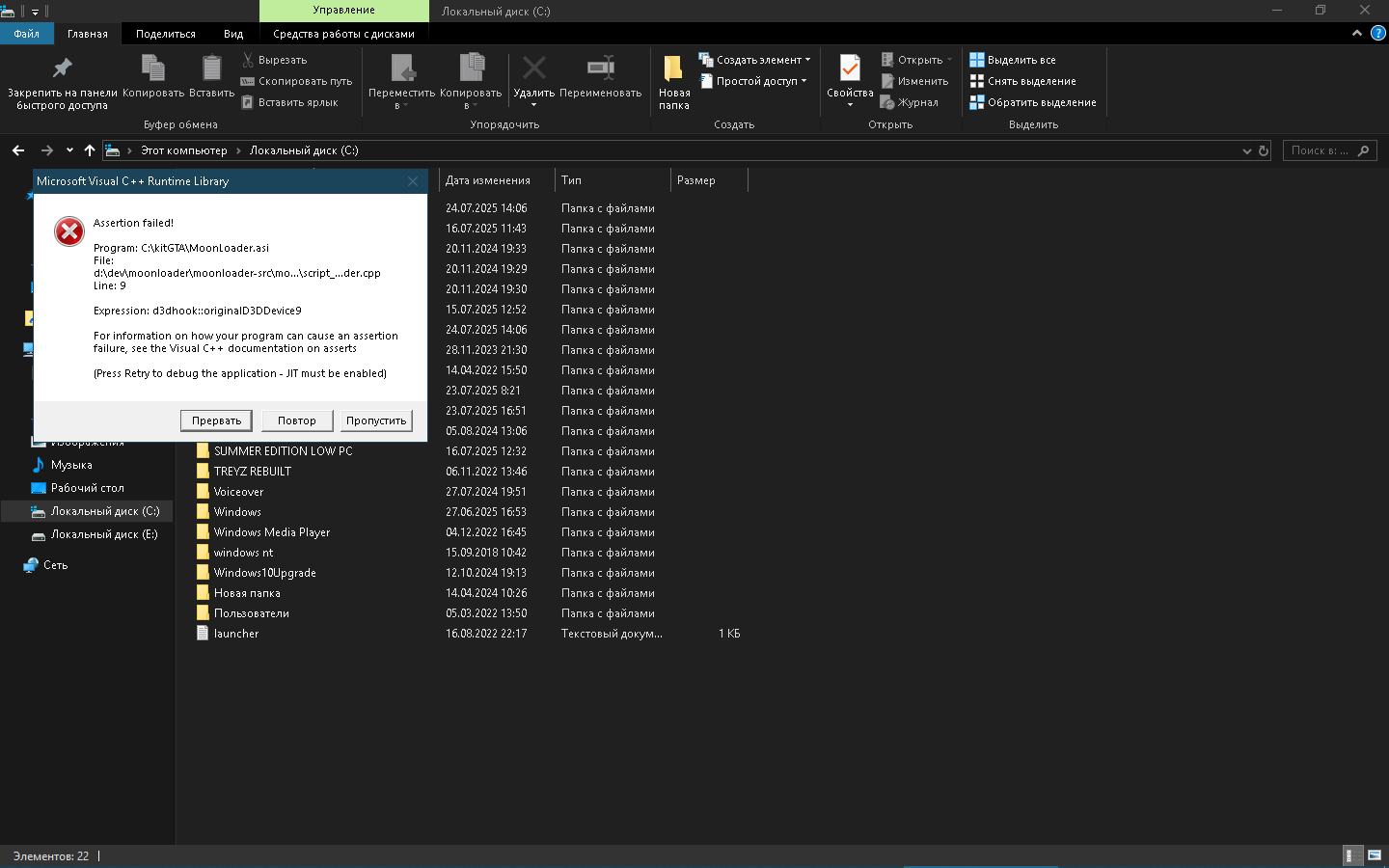Sort by Дата изменения column header
Viewport: 1389px width, 868px height.
[x=496, y=180]
